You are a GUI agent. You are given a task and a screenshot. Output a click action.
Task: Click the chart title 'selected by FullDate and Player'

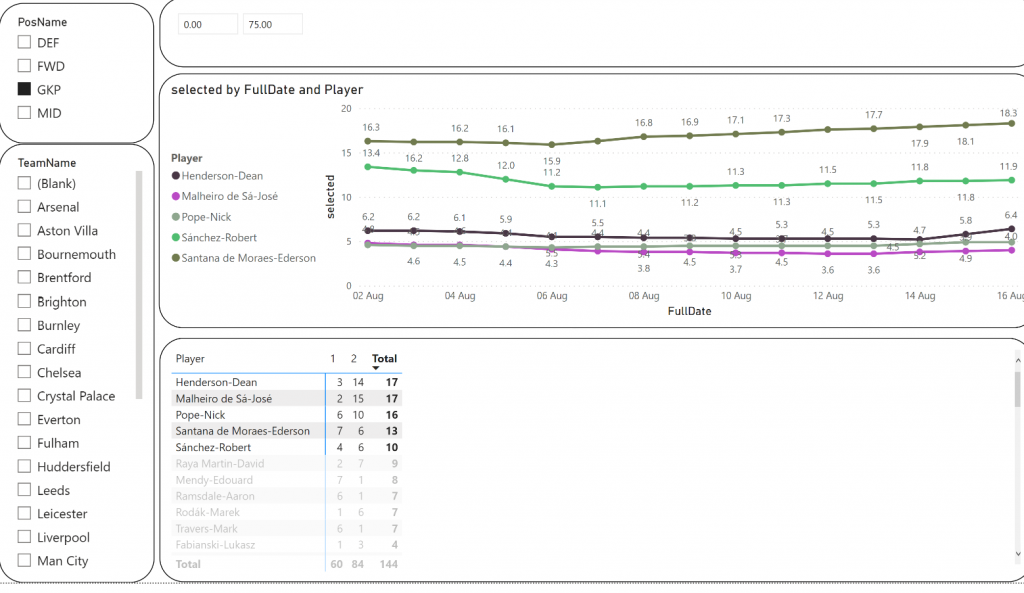point(267,89)
